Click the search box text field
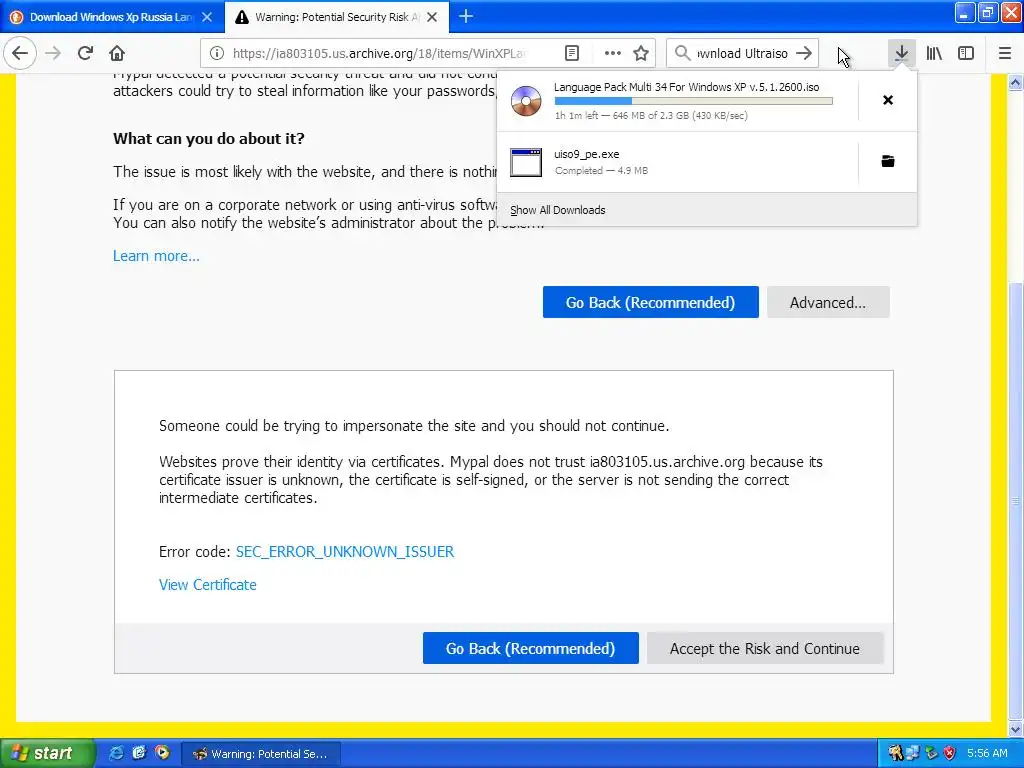The height and width of the screenshot is (768, 1024). coord(743,53)
